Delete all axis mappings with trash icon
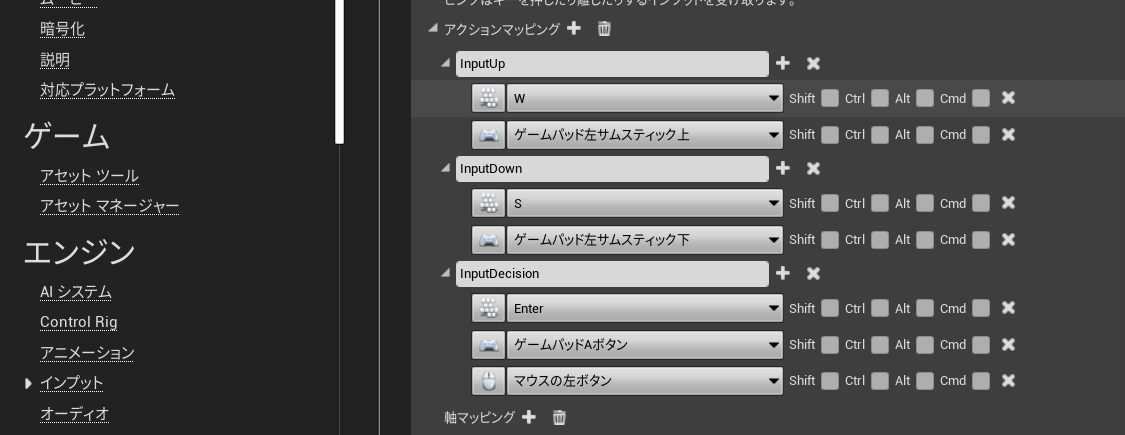This screenshot has height=435, width=1125. click(x=560, y=417)
